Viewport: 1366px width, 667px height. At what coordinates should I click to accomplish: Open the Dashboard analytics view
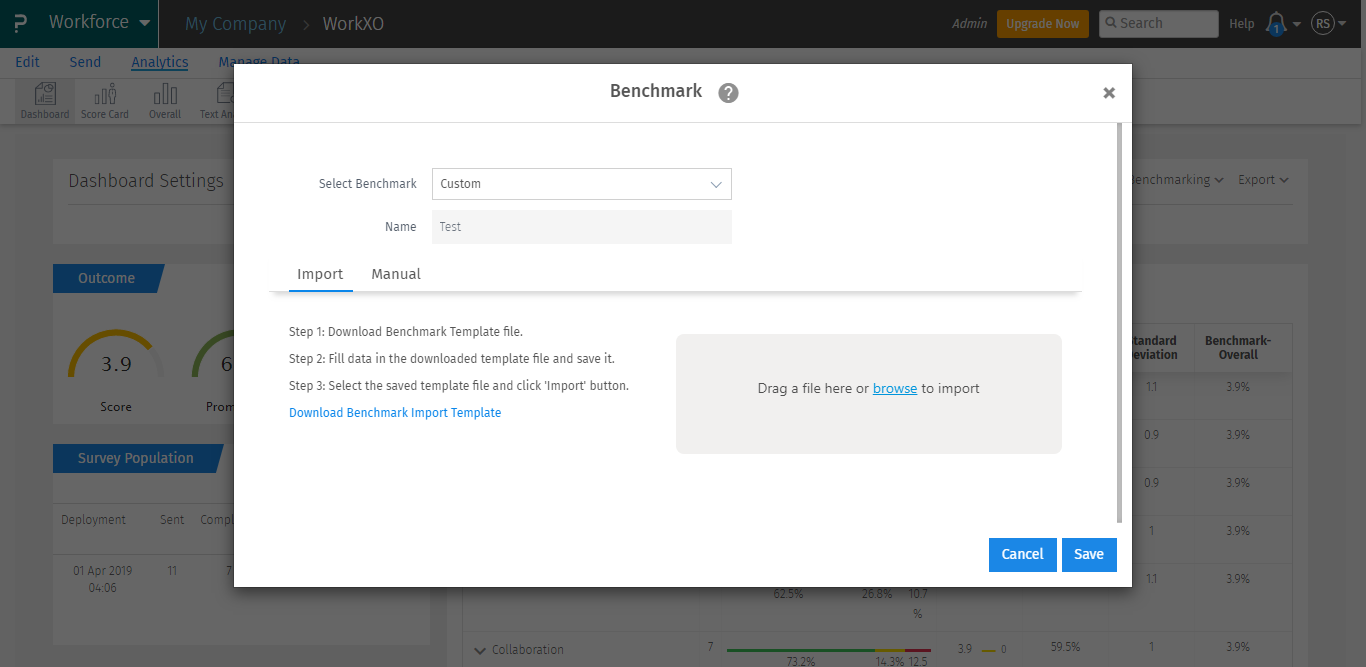click(x=44, y=100)
